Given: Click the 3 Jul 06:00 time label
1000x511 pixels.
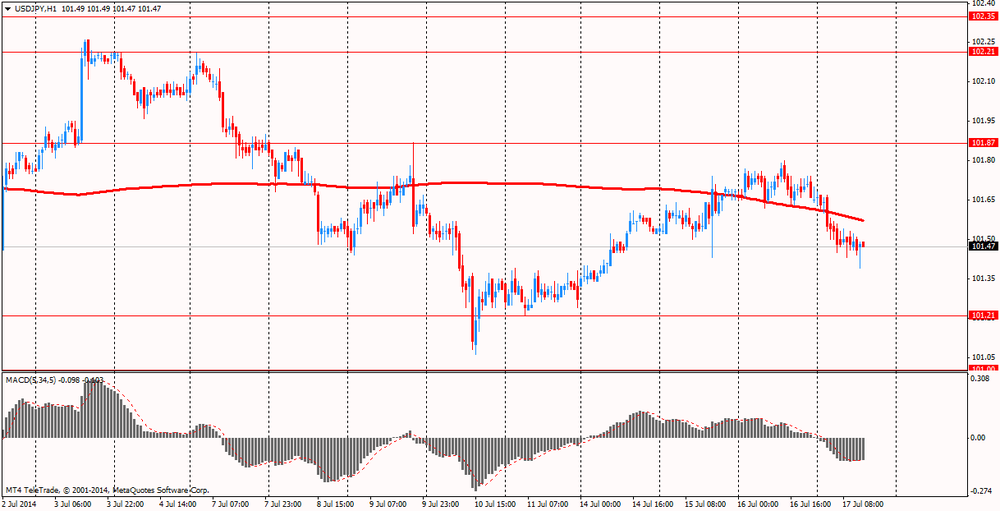Looking at the screenshot, I should pyautogui.click(x=72, y=504).
